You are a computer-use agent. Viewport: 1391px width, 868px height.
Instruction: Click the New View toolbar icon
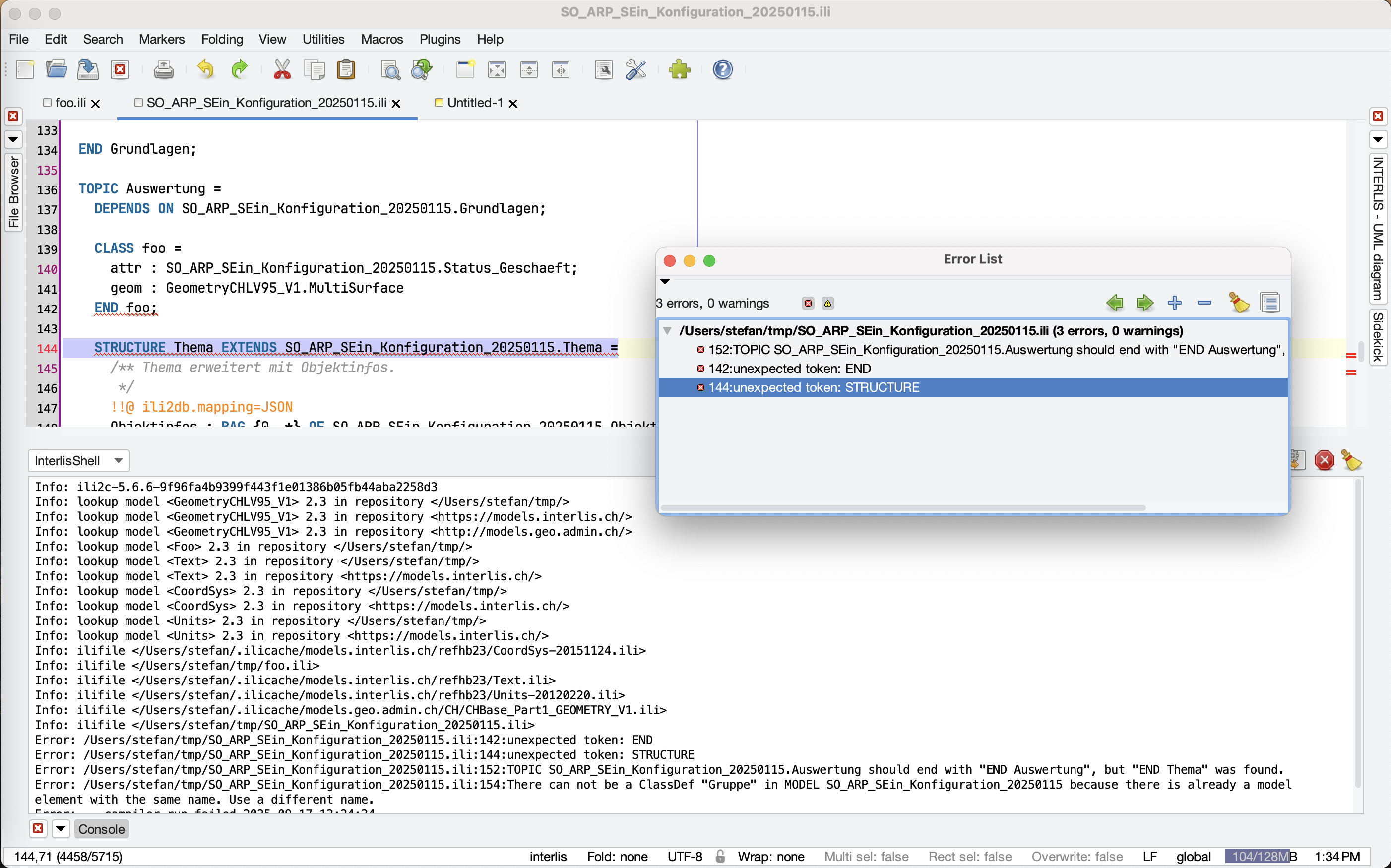coord(465,69)
